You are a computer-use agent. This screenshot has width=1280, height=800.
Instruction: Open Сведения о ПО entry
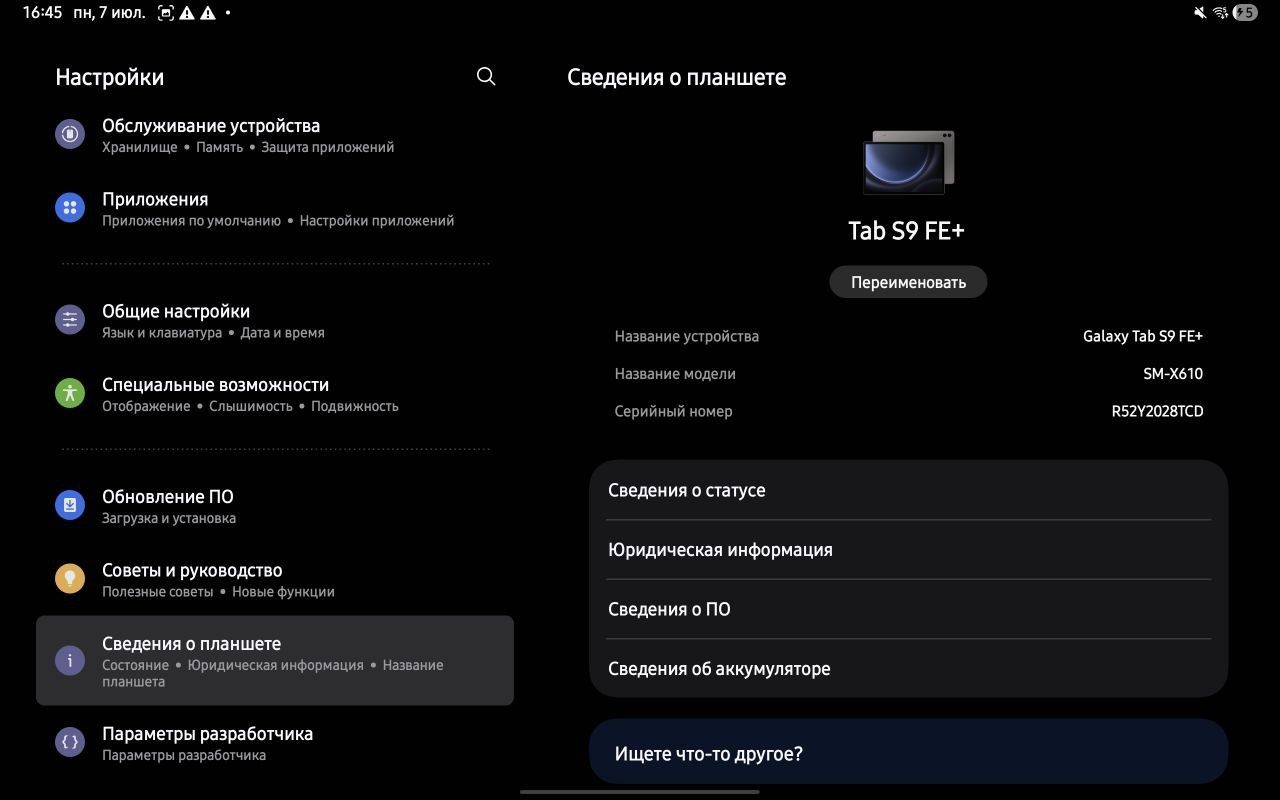tap(908, 609)
